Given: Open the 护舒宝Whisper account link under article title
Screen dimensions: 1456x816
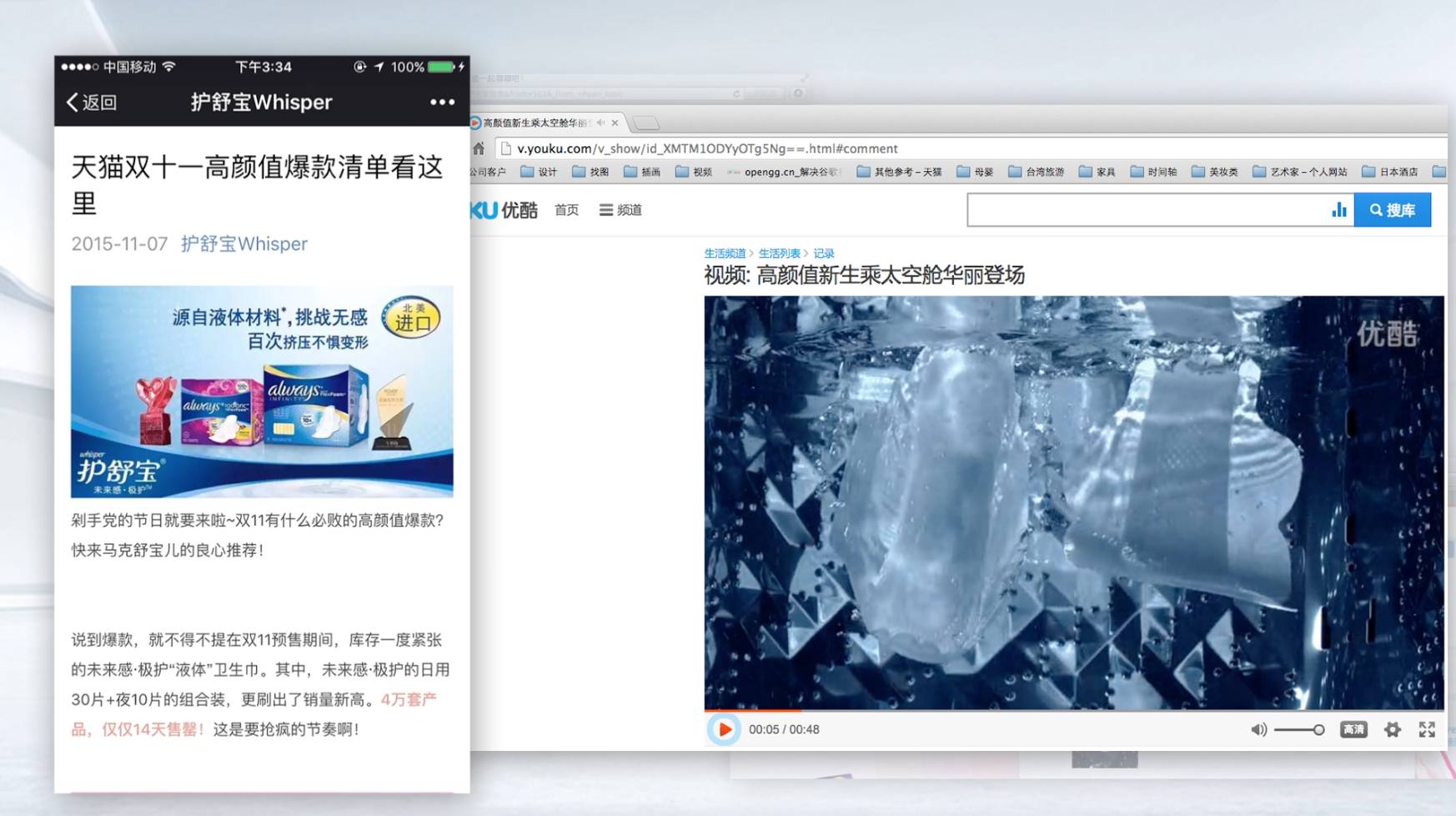Looking at the screenshot, I should pos(244,244).
